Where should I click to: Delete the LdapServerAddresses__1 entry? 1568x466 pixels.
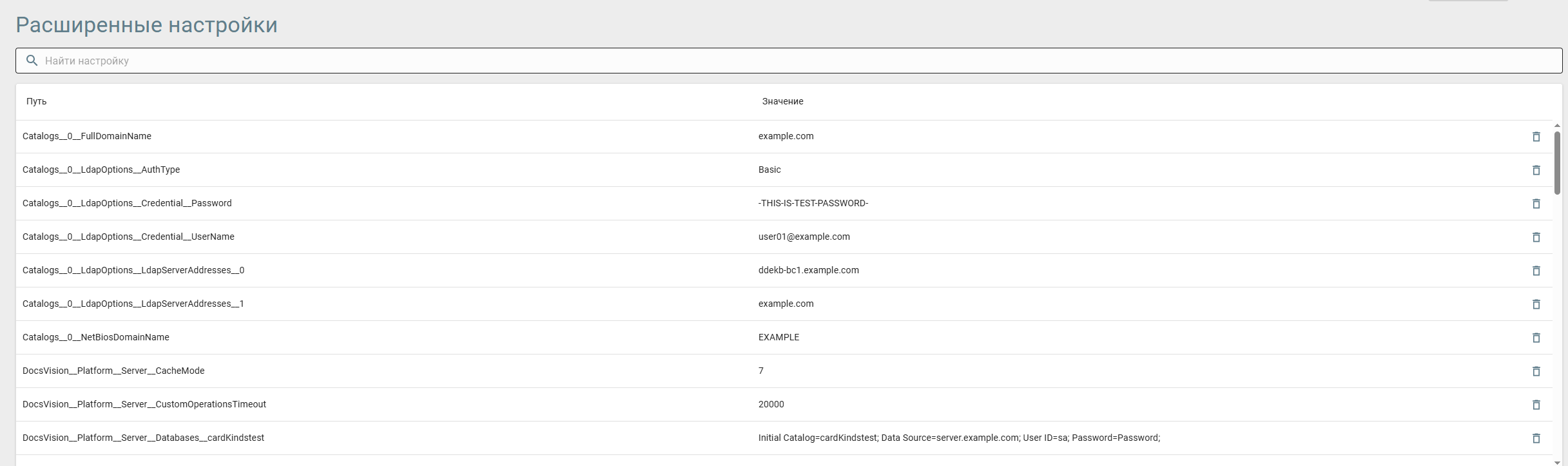click(x=1536, y=304)
